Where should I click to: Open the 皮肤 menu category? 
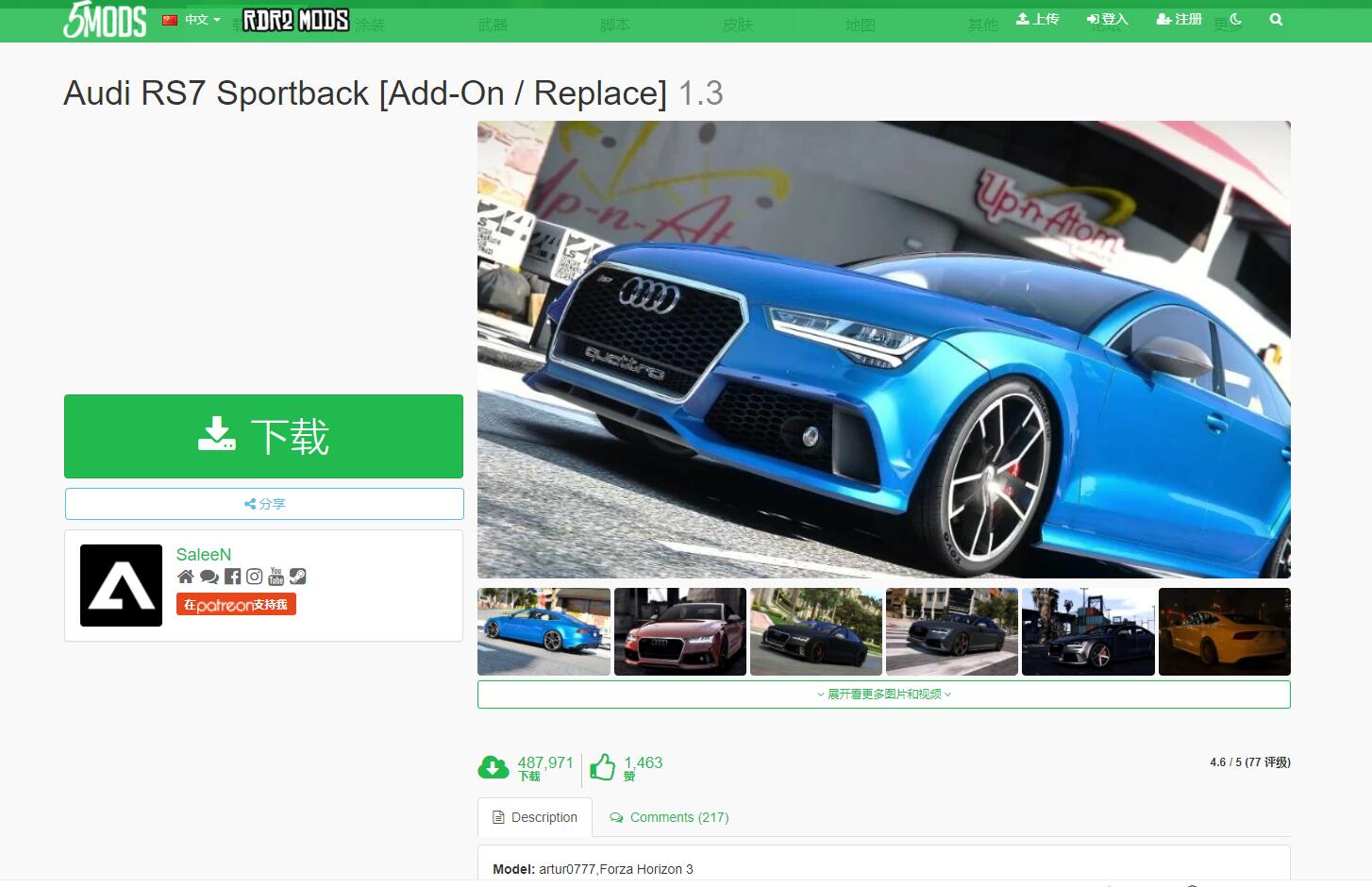tap(737, 25)
